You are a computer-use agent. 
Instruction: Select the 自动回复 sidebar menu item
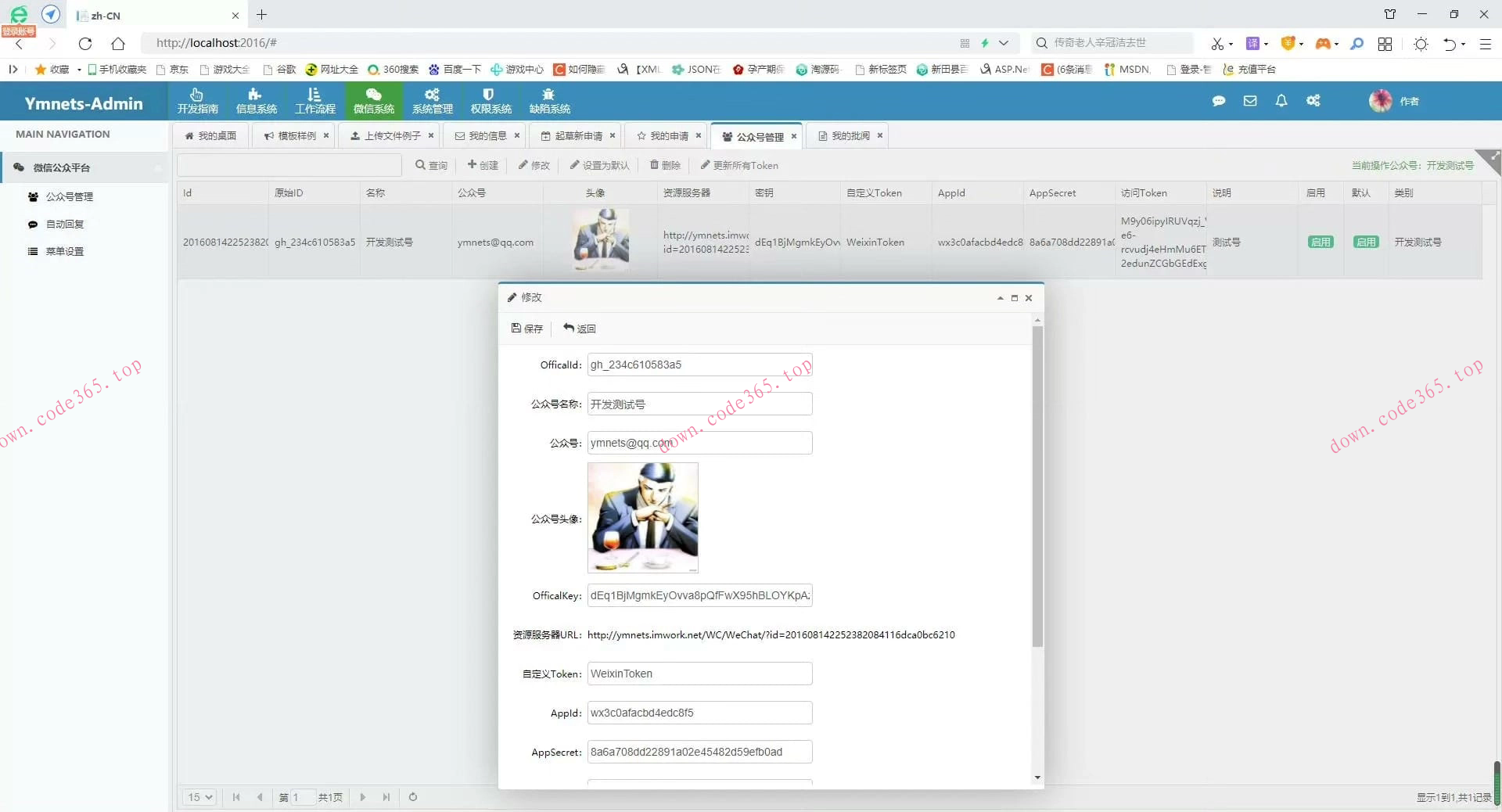click(x=65, y=225)
